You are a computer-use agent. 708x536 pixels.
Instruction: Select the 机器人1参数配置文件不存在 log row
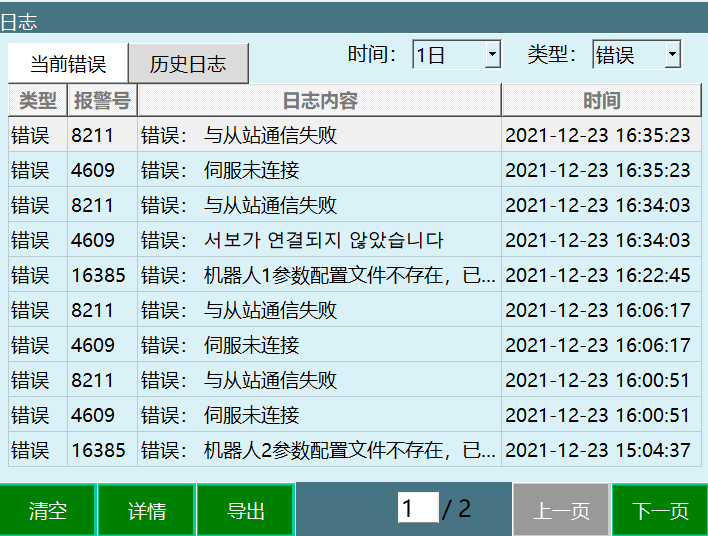pos(320,275)
